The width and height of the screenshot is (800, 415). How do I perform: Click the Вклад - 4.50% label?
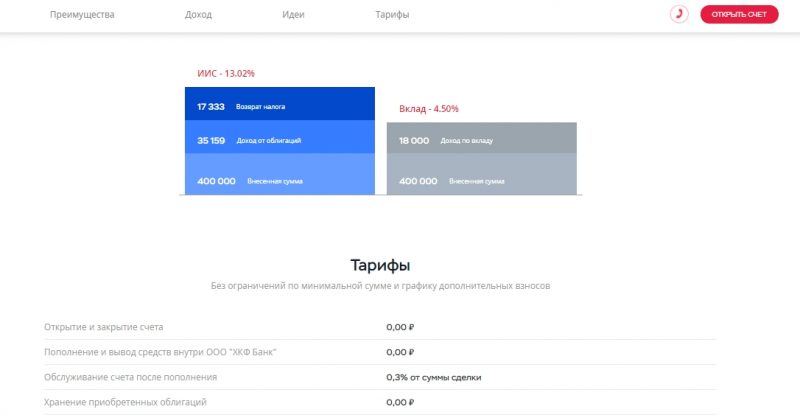click(x=429, y=109)
